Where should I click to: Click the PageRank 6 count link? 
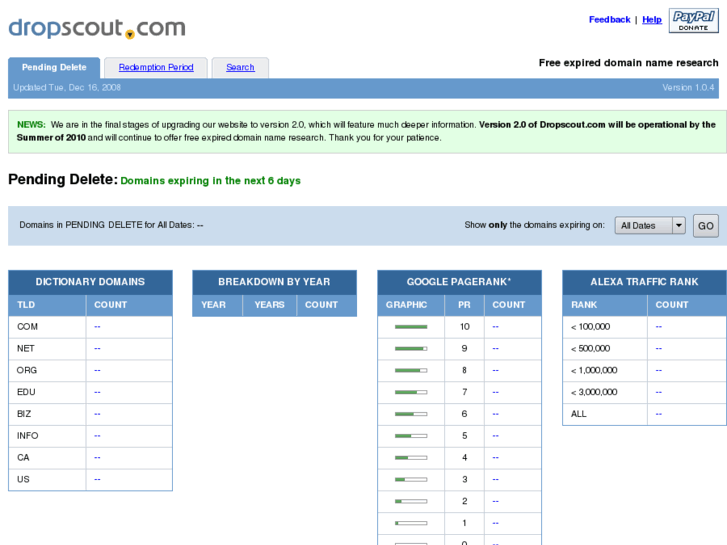(x=496, y=414)
